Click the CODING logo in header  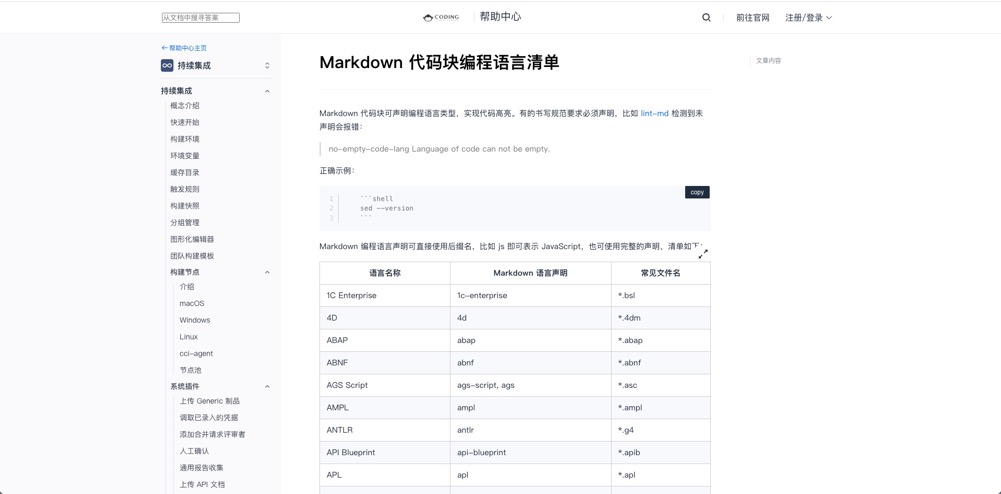click(440, 17)
